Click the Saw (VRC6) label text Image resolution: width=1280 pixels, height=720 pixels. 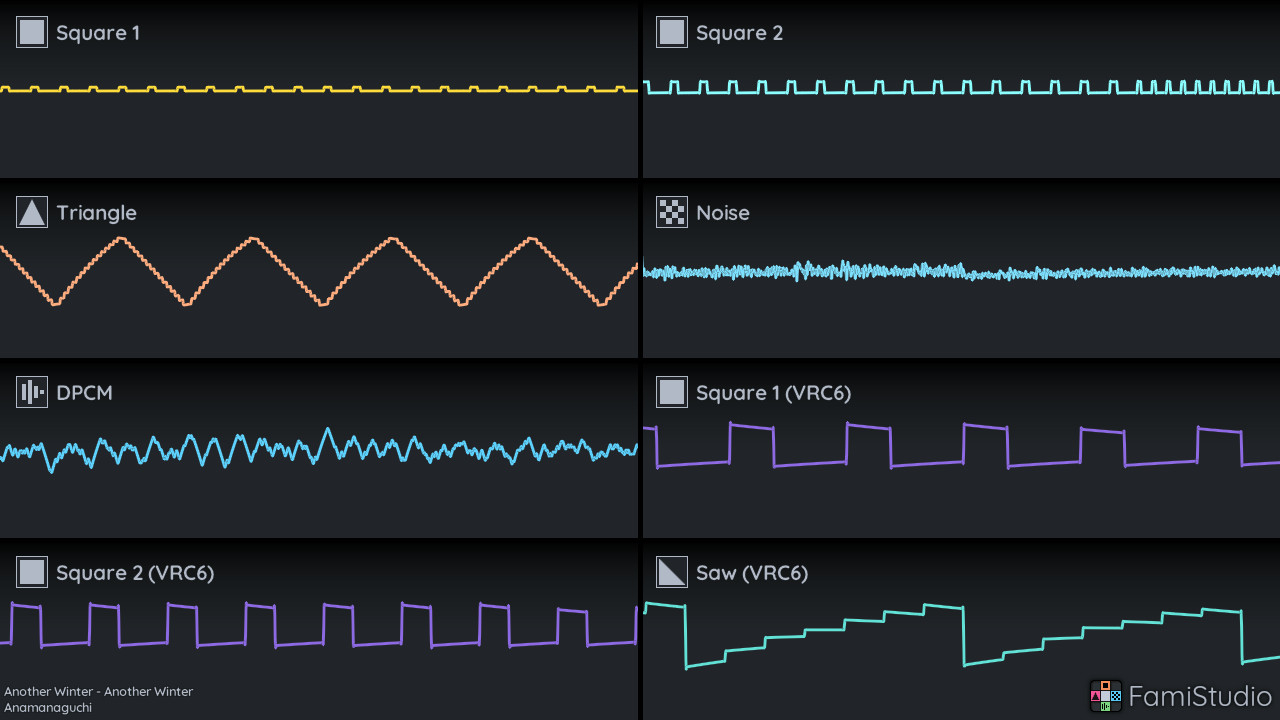[x=752, y=573]
